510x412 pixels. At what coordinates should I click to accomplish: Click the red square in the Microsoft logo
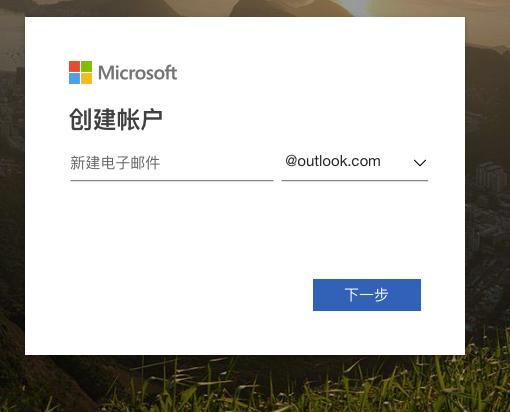74,66
